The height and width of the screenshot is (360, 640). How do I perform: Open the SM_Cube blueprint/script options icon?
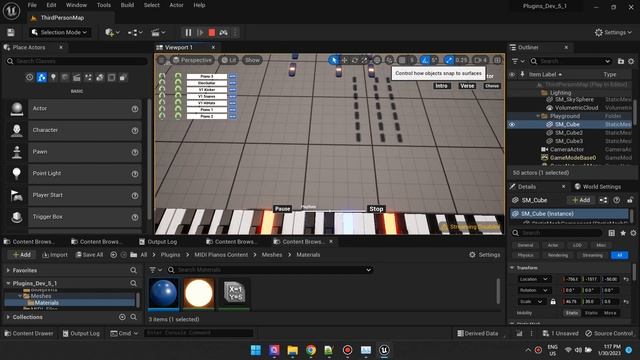[603, 200]
